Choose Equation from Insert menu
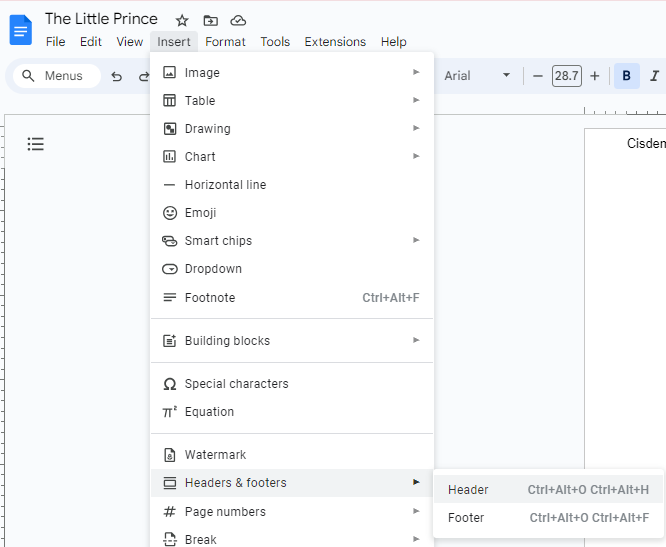Image resolution: width=666 pixels, height=547 pixels. tap(292, 412)
